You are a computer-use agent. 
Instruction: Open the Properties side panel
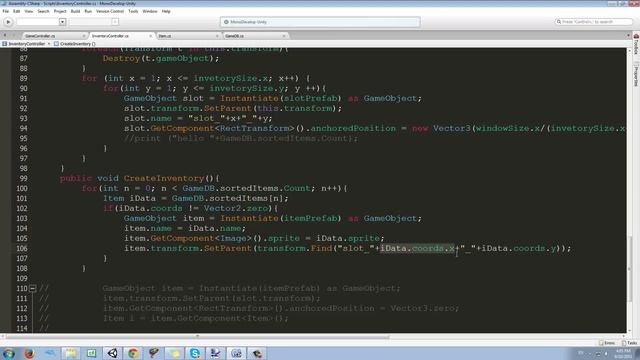[636, 74]
